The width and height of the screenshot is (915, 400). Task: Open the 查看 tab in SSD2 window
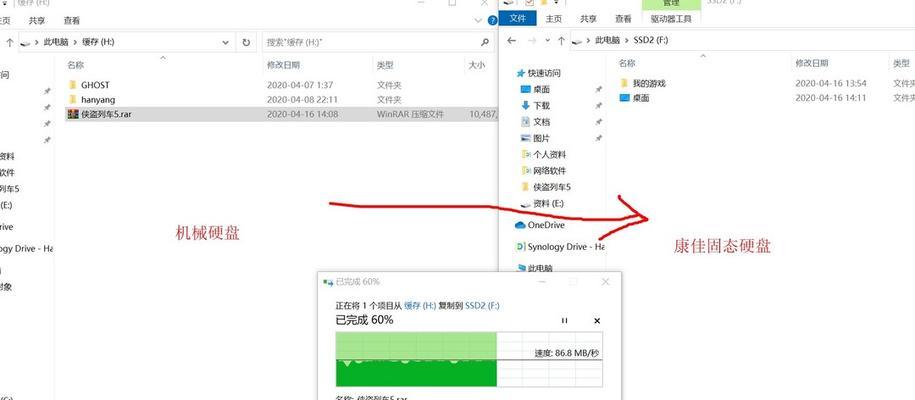pyautogui.click(x=623, y=19)
